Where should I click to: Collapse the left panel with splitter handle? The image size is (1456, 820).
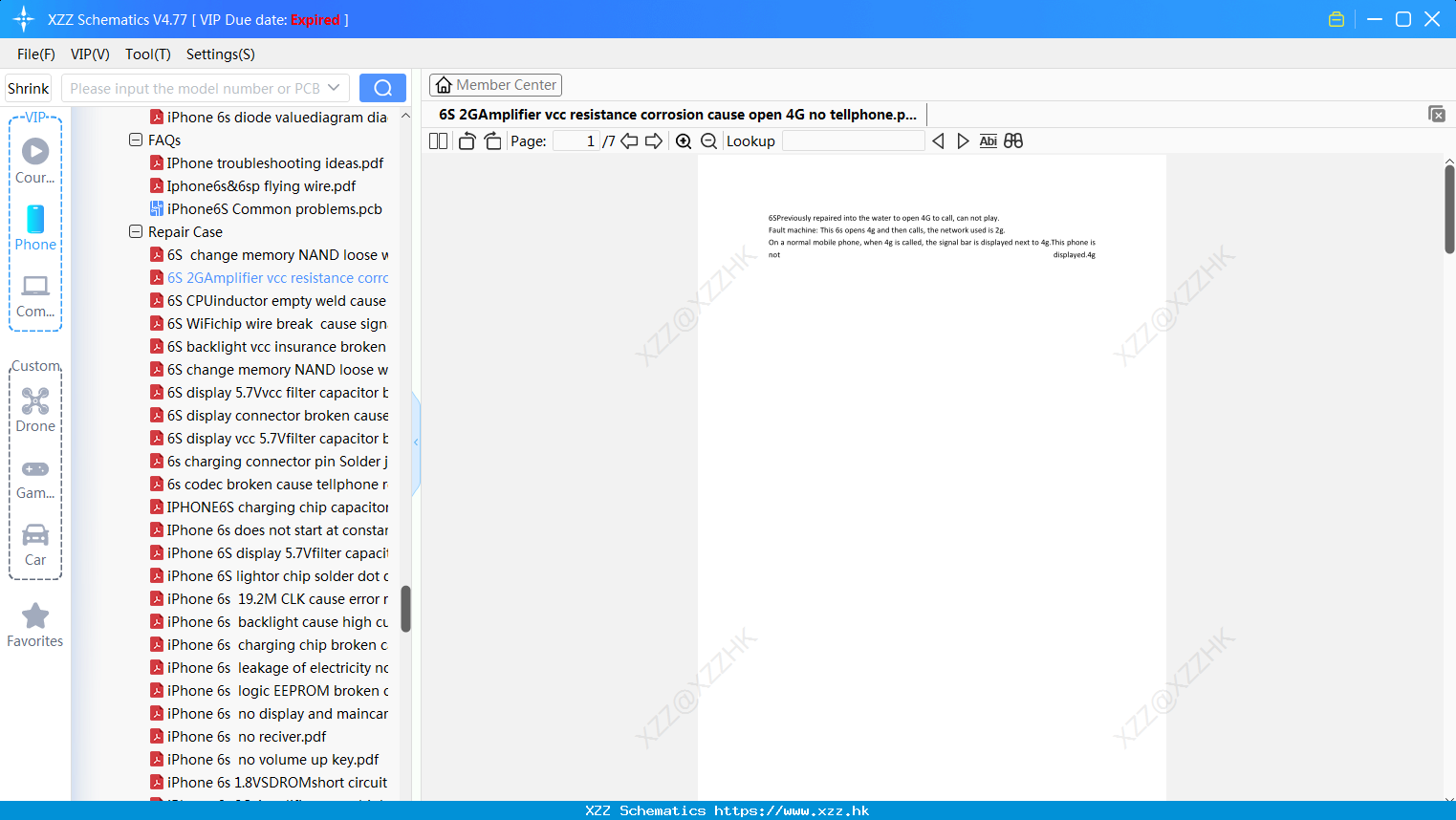coord(416,442)
